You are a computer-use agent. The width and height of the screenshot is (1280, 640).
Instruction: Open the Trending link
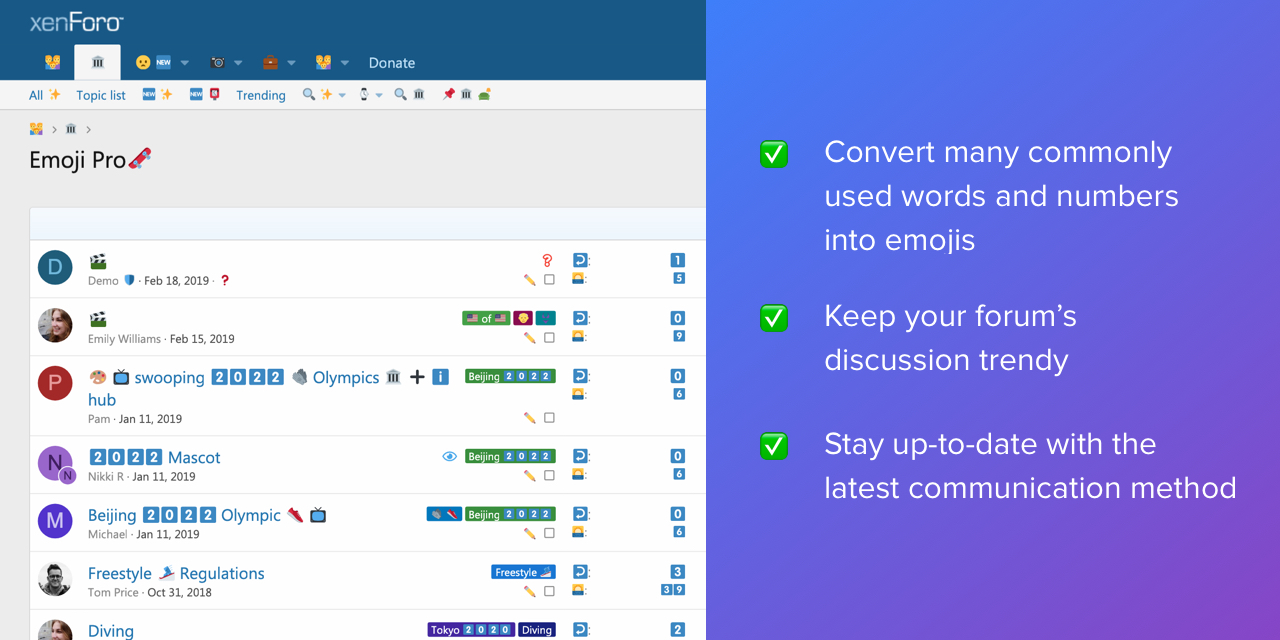tap(261, 95)
